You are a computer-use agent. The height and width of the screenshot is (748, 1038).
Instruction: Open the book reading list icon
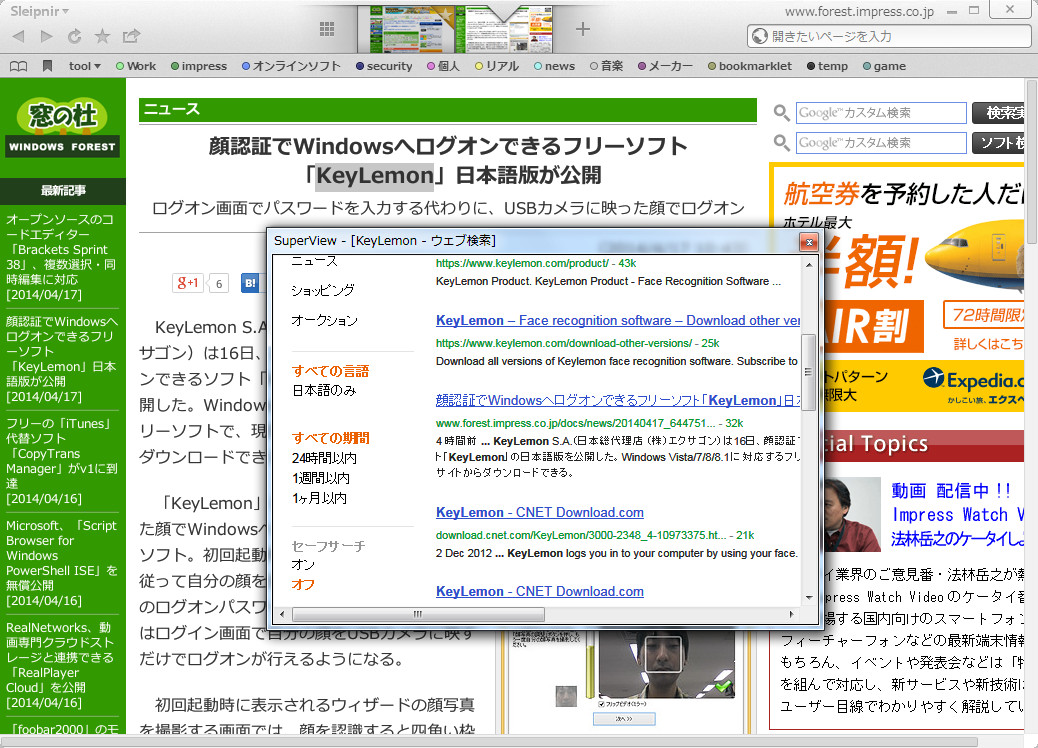pos(19,66)
